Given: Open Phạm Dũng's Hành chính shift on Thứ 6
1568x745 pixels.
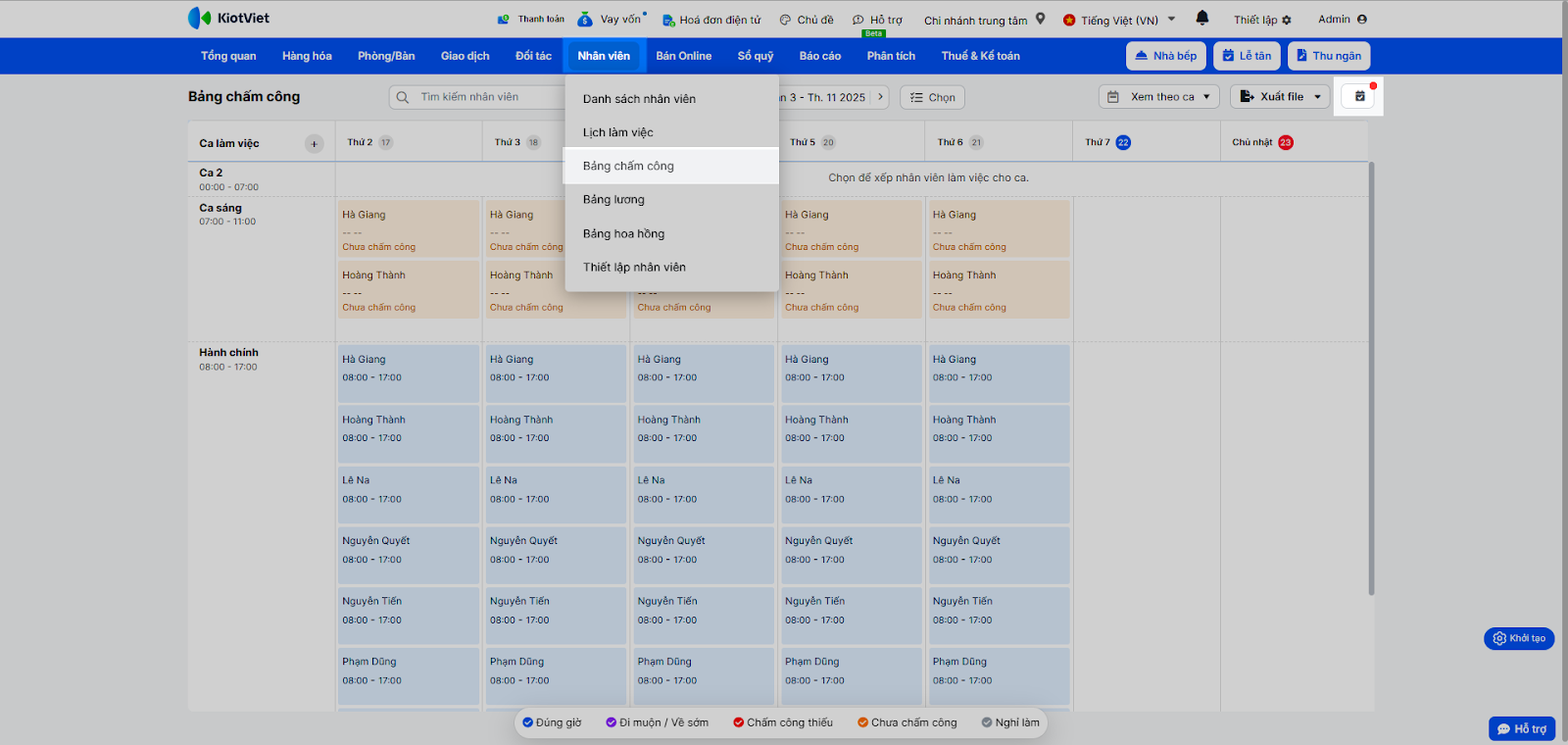Looking at the screenshot, I should tap(1000, 675).
